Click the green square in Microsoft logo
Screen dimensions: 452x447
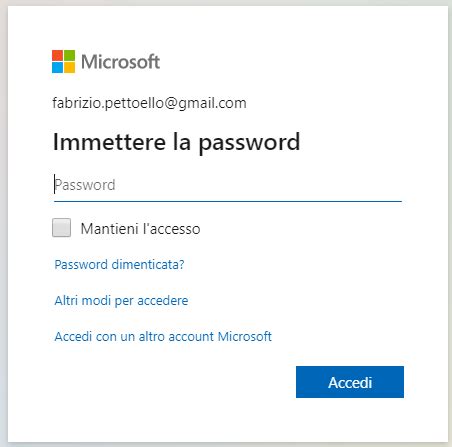69,55
